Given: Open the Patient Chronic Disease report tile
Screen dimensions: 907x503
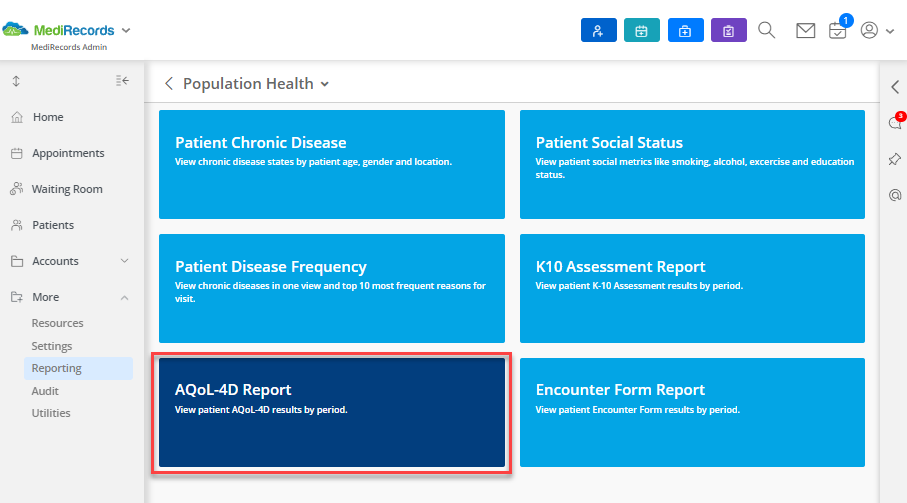Looking at the screenshot, I should click(x=332, y=165).
